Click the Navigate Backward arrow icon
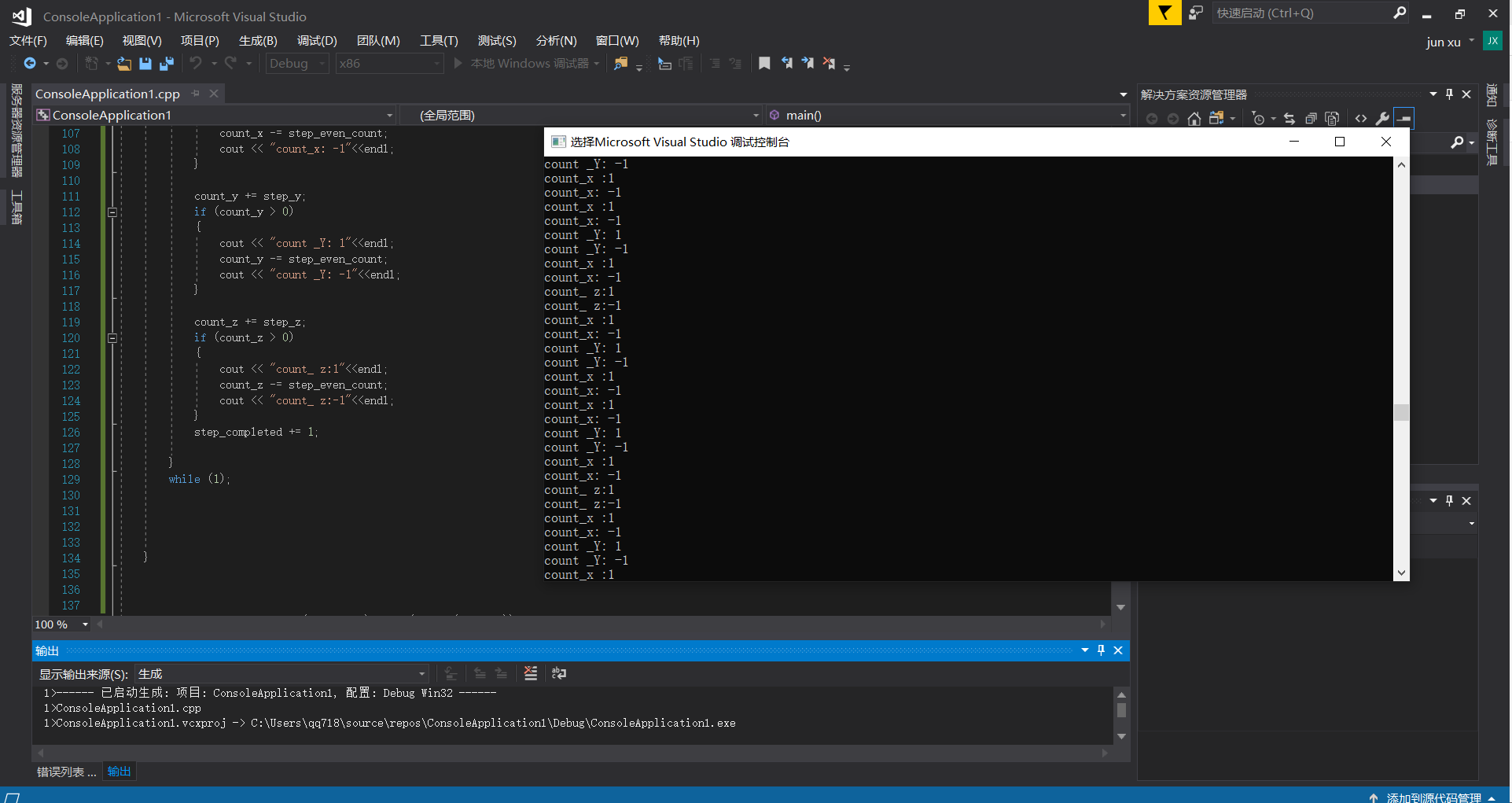1512x803 pixels. [30, 63]
